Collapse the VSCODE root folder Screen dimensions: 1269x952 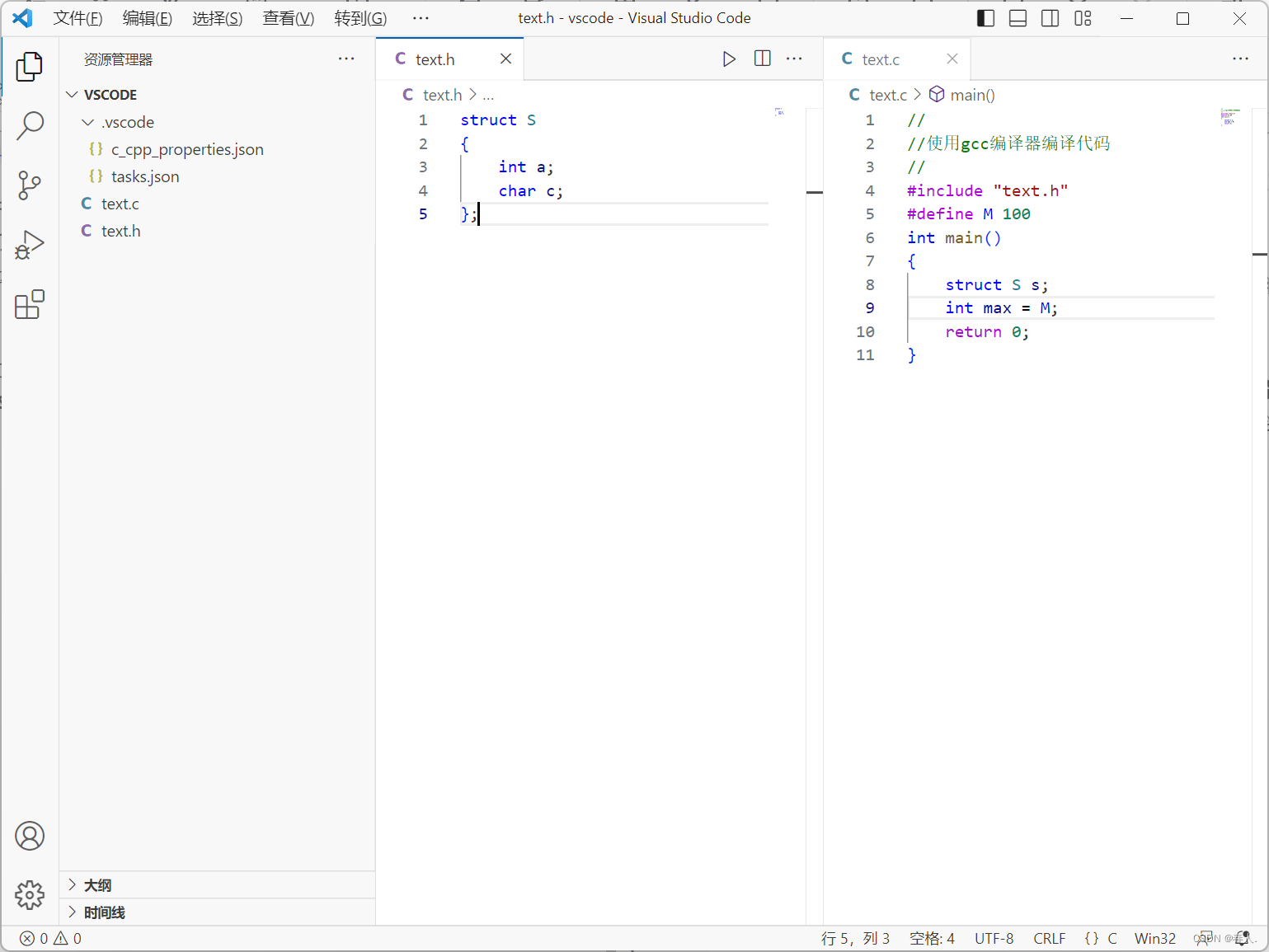point(73,95)
